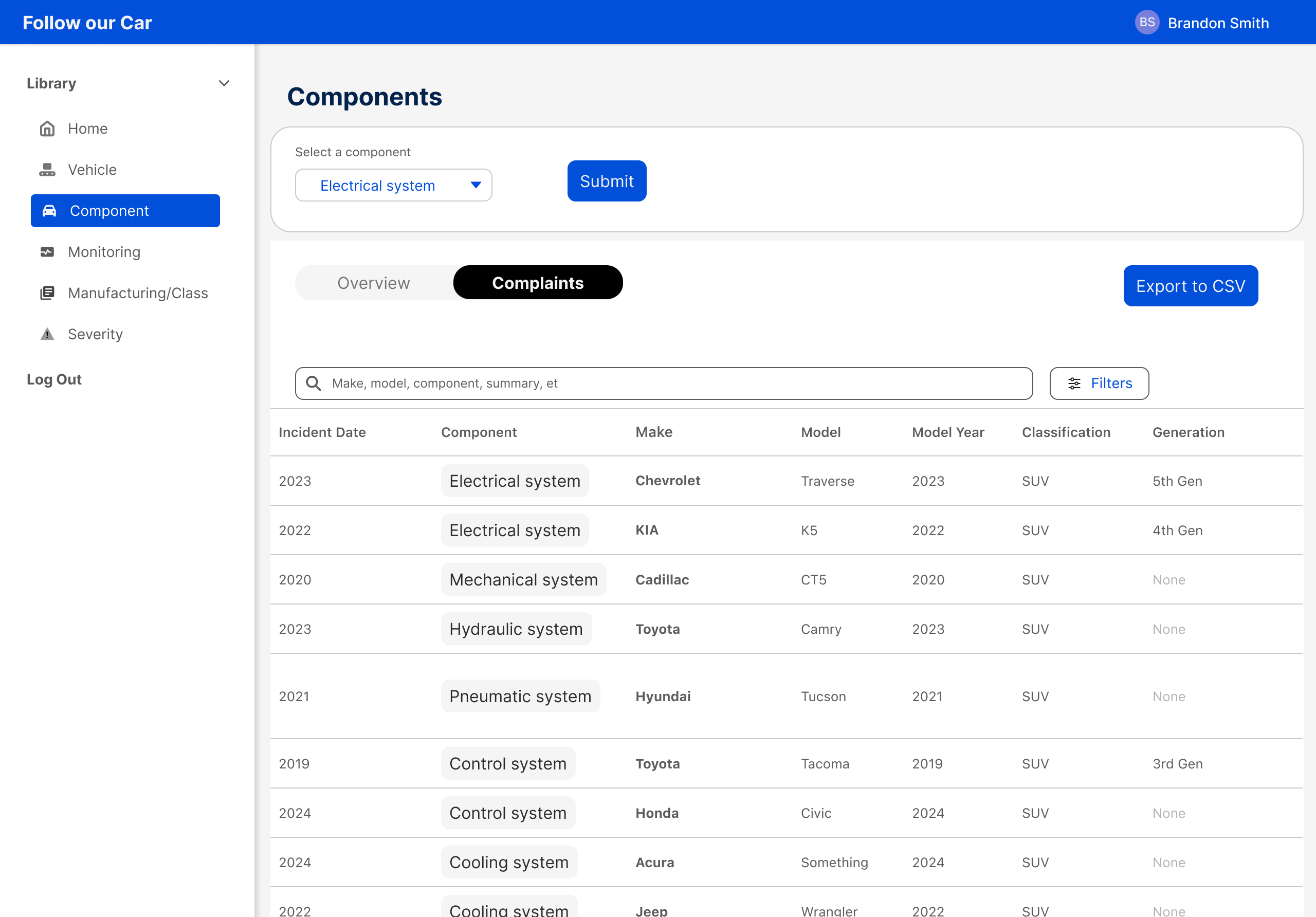This screenshot has width=1316, height=917.
Task: Click the Model Year column header
Action: [x=948, y=432]
